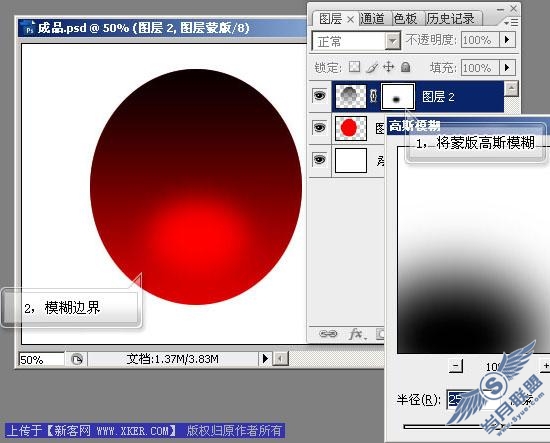The image size is (550, 443).
Task: Open the layer style fx icon
Action: click(357, 334)
